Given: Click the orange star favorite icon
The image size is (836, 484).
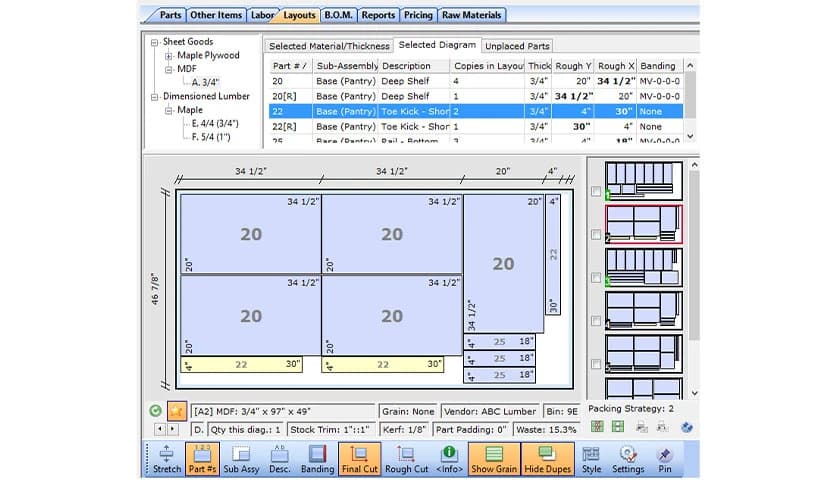Looking at the screenshot, I should (176, 411).
